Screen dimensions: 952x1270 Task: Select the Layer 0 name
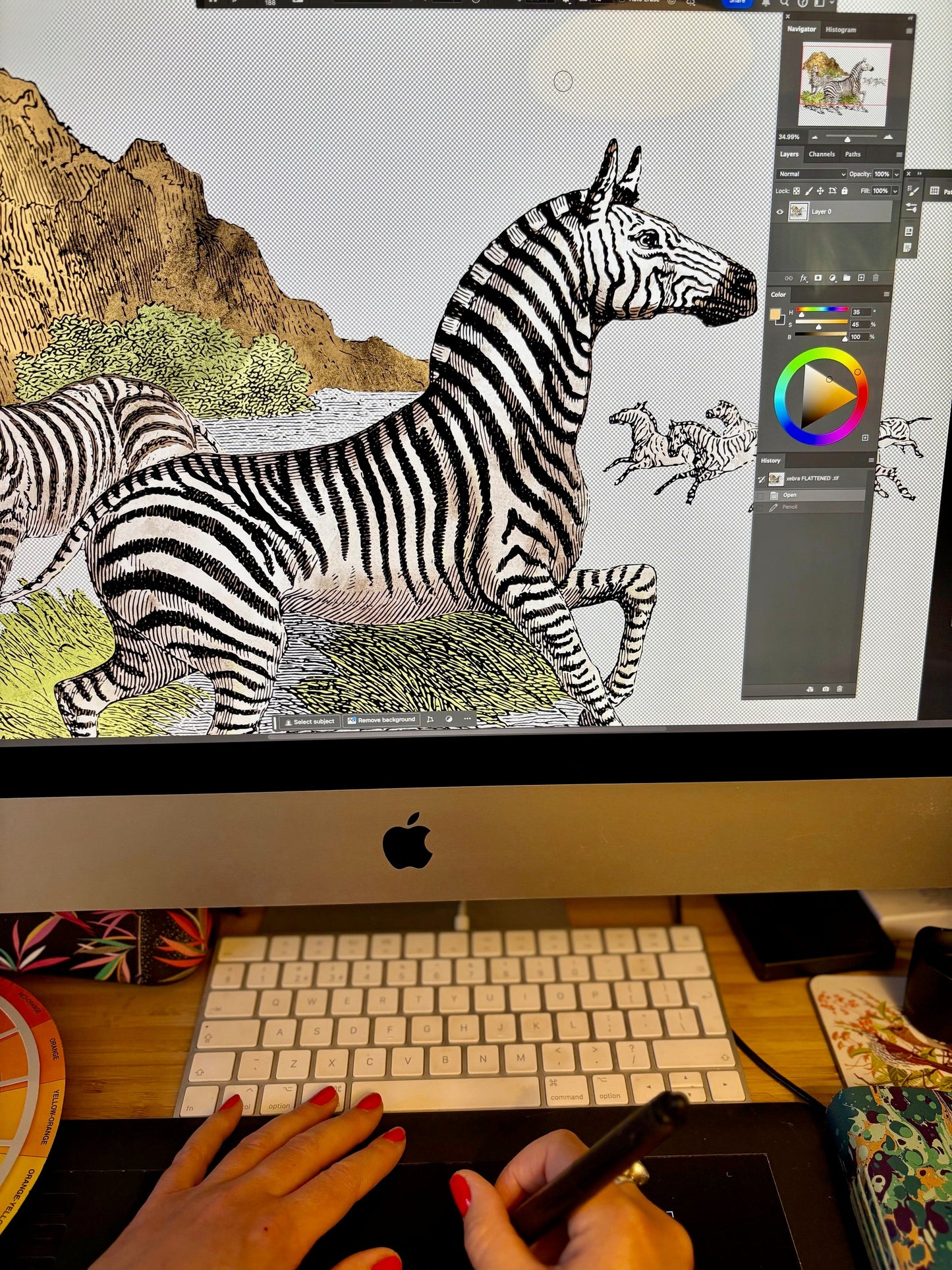coord(822,212)
